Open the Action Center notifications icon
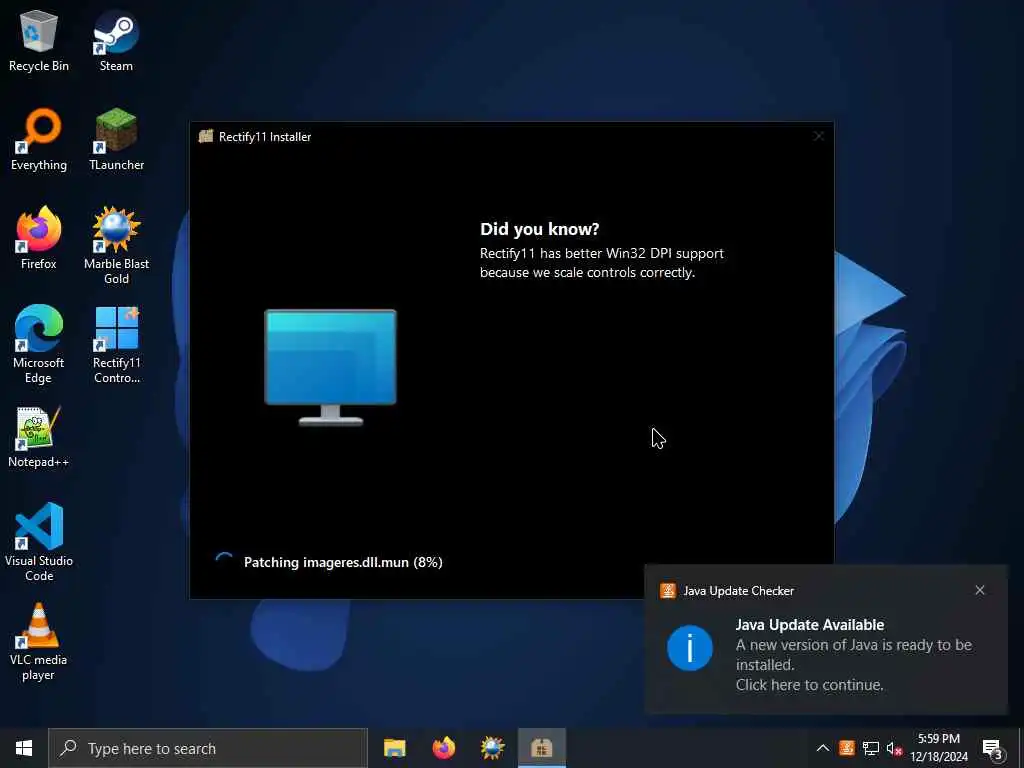Screen dimensions: 1024x768 993,748
